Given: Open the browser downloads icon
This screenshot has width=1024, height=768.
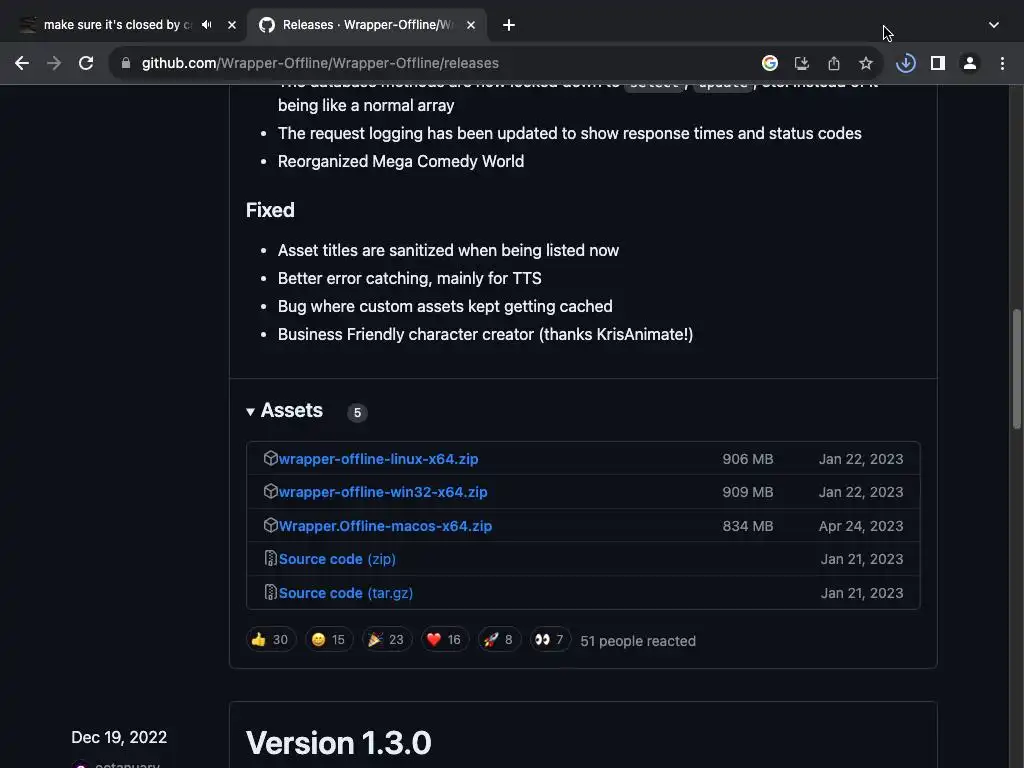Looking at the screenshot, I should pos(906,63).
